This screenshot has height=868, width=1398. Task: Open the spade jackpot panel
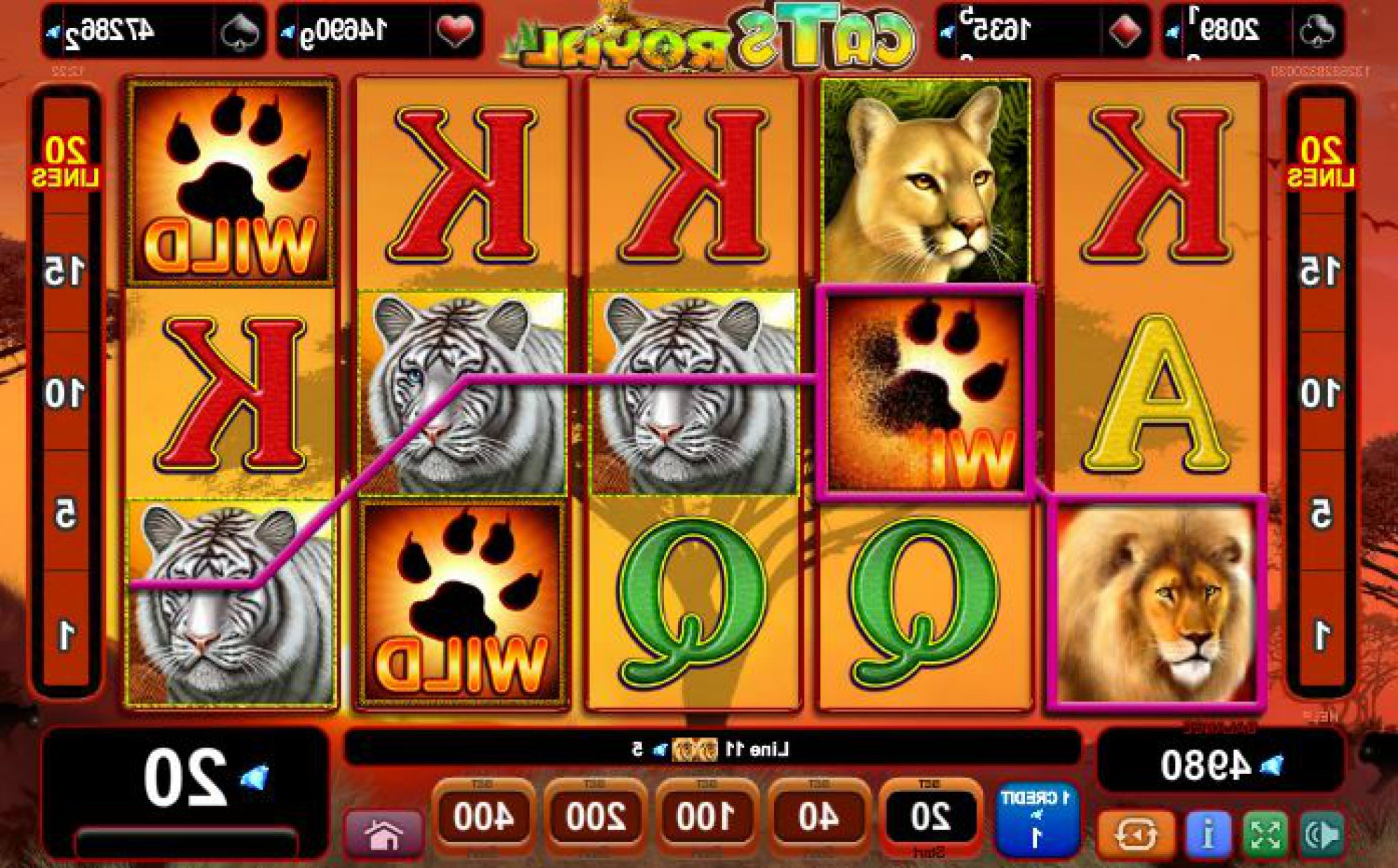point(155,31)
